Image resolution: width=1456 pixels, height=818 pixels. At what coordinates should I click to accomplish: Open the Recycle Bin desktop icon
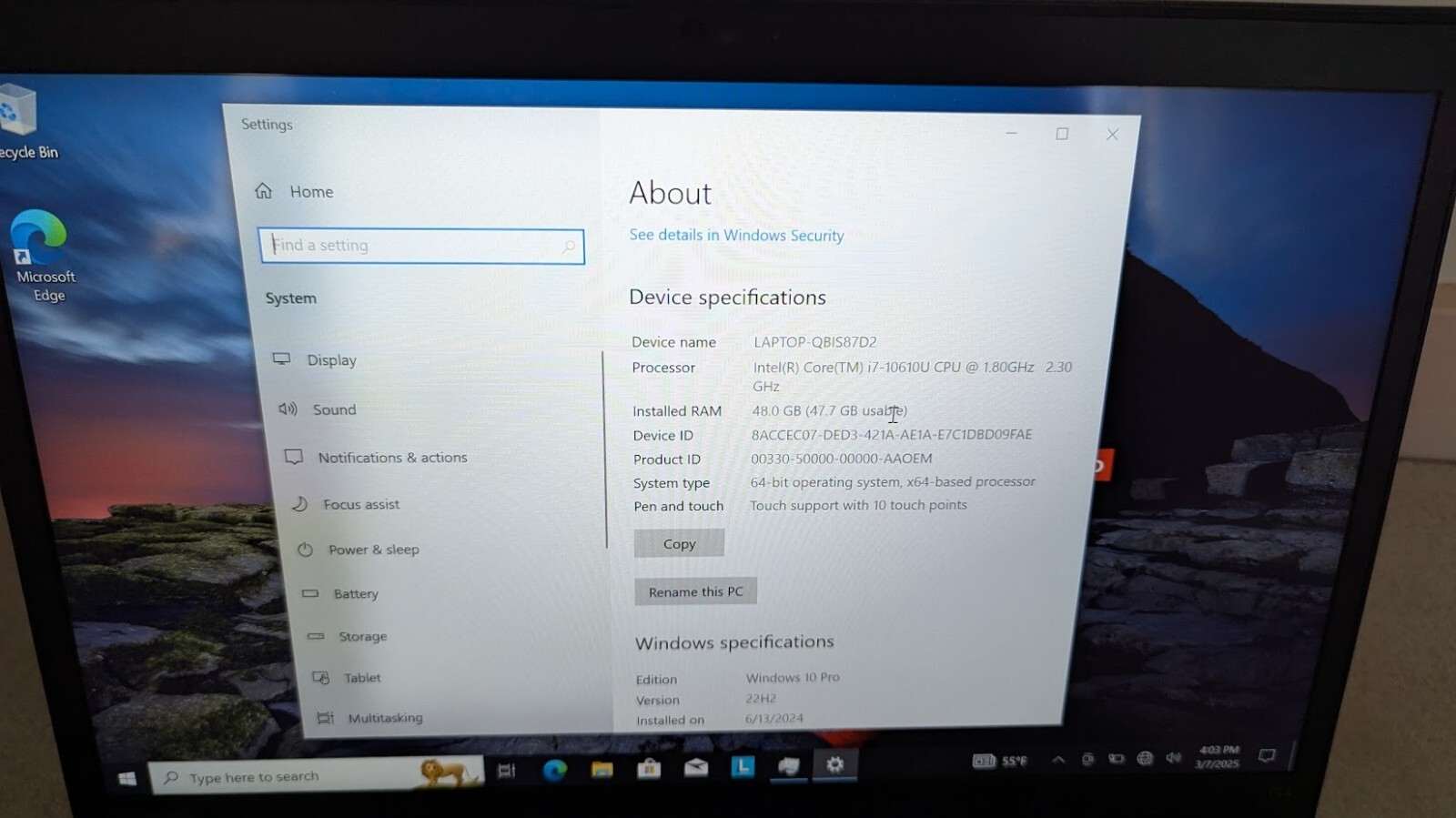tap(24, 123)
